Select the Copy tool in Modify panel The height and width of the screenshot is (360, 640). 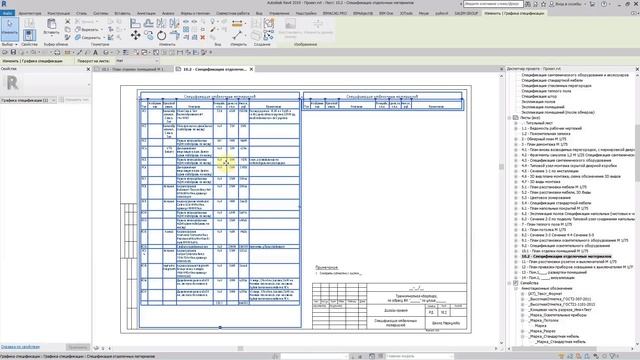(149, 36)
